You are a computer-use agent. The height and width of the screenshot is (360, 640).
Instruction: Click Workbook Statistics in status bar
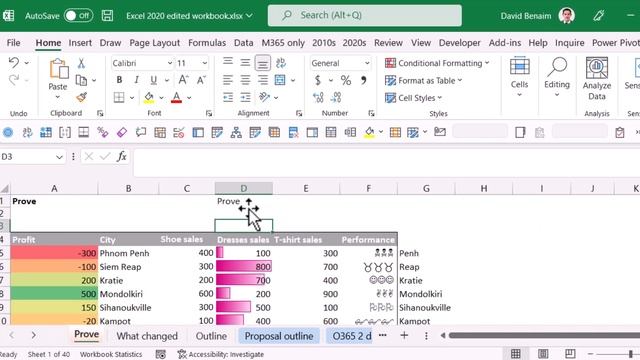(x=111, y=354)
